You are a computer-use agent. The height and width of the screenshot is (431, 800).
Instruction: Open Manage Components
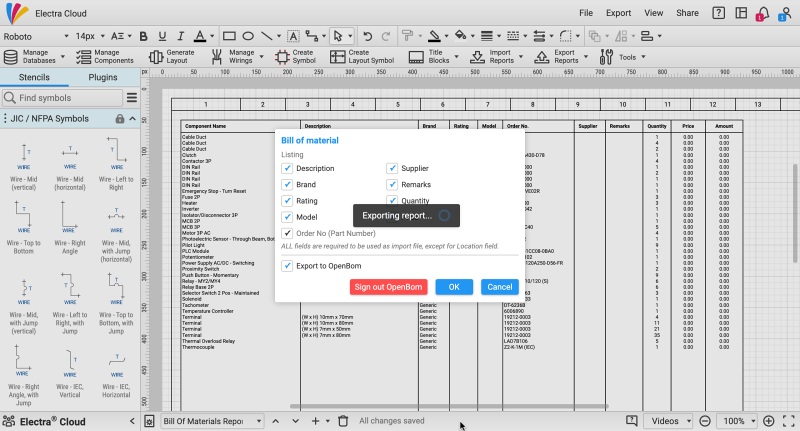105,57
